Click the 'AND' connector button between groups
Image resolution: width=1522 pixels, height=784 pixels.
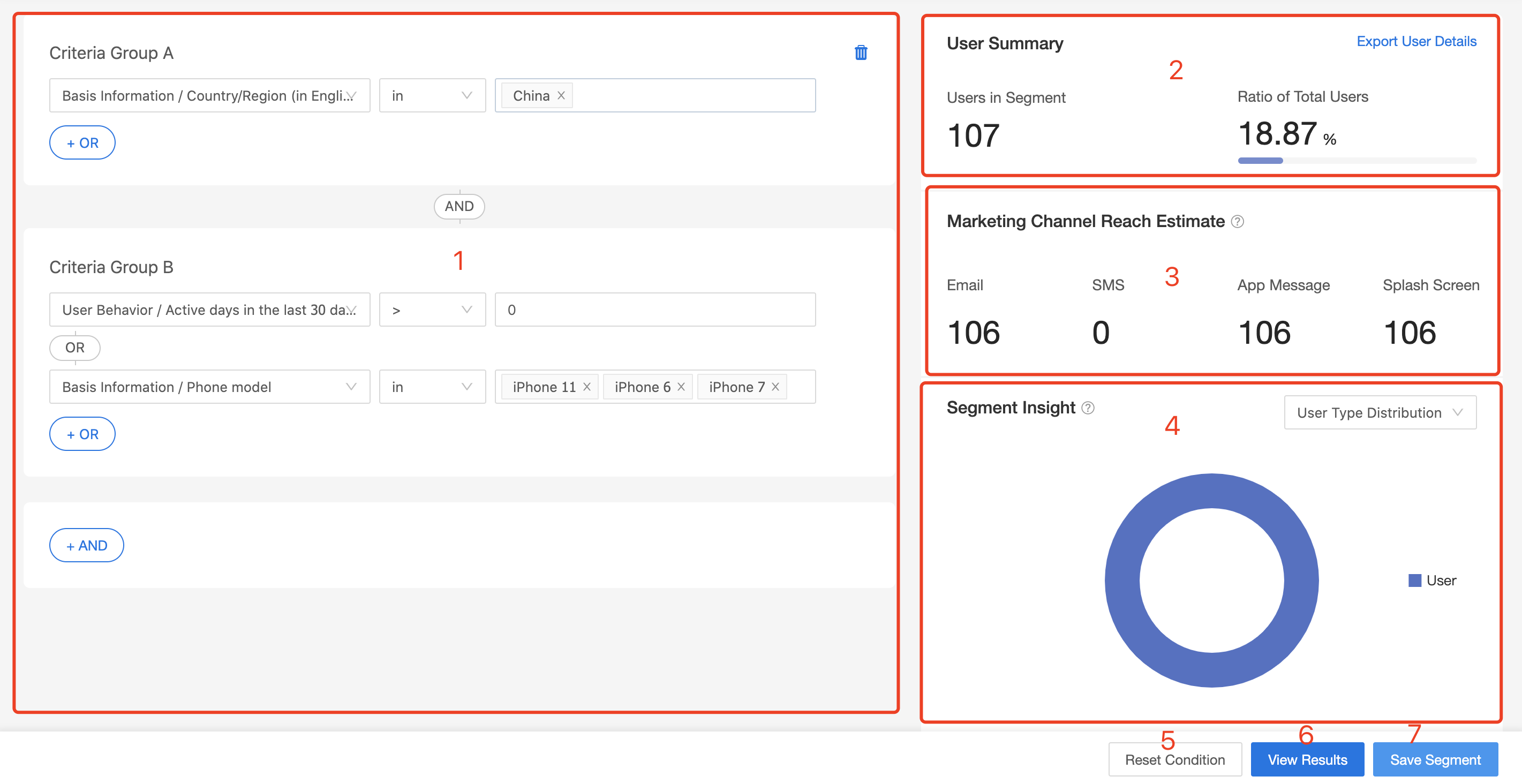click(x=459, y=206)
